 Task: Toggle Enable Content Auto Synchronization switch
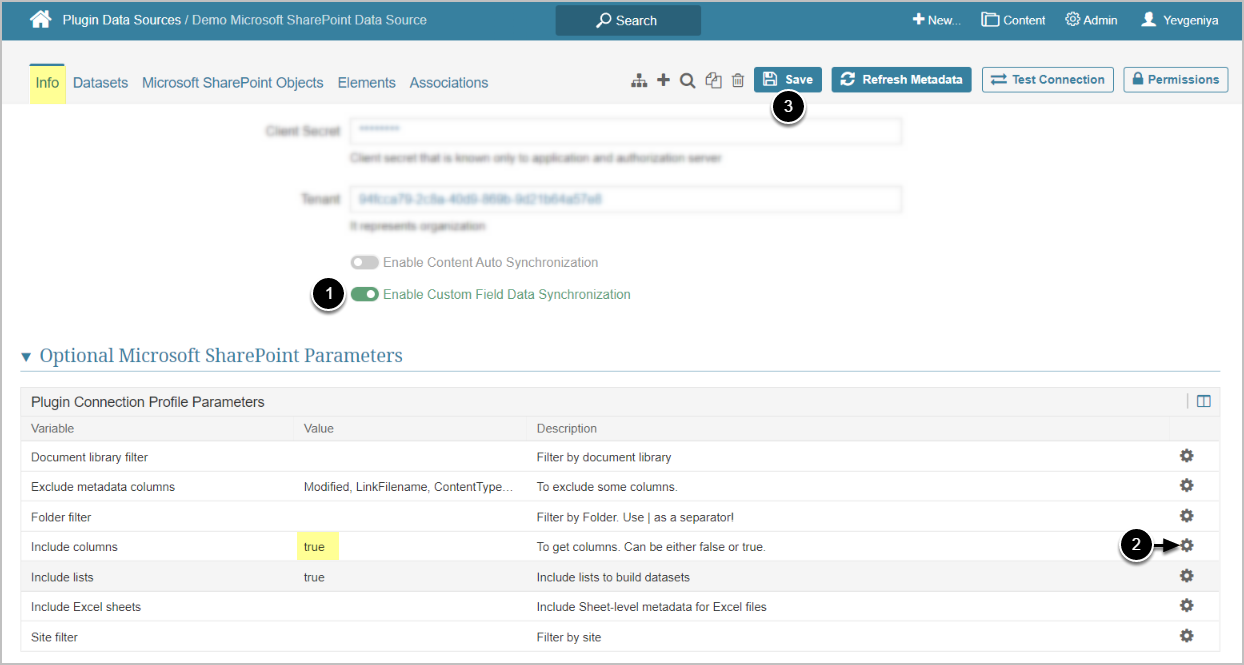365,262
